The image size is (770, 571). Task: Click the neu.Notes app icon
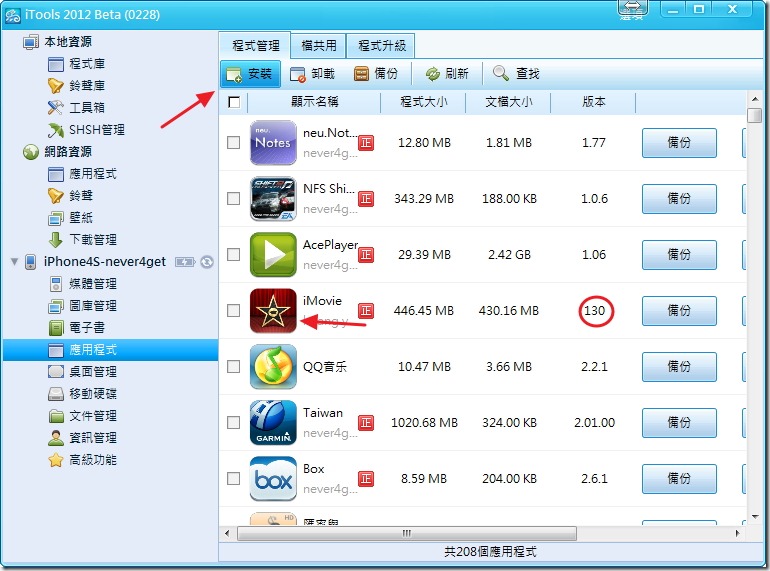pyautogui.click(x=273, y=142)
